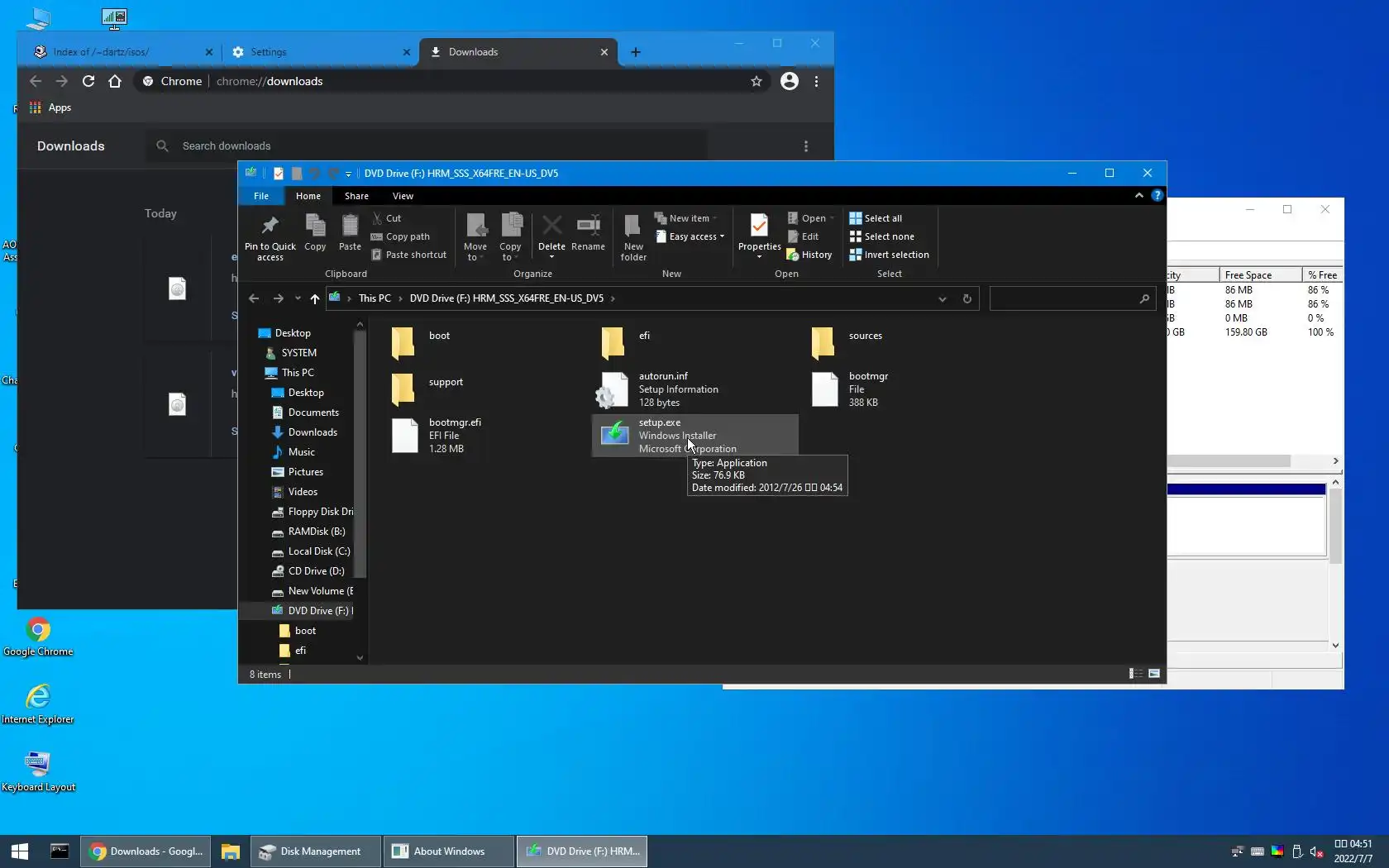Click Paste shortcut in the ribbon
Viewport: 1389px width, 868px height.
408,255
